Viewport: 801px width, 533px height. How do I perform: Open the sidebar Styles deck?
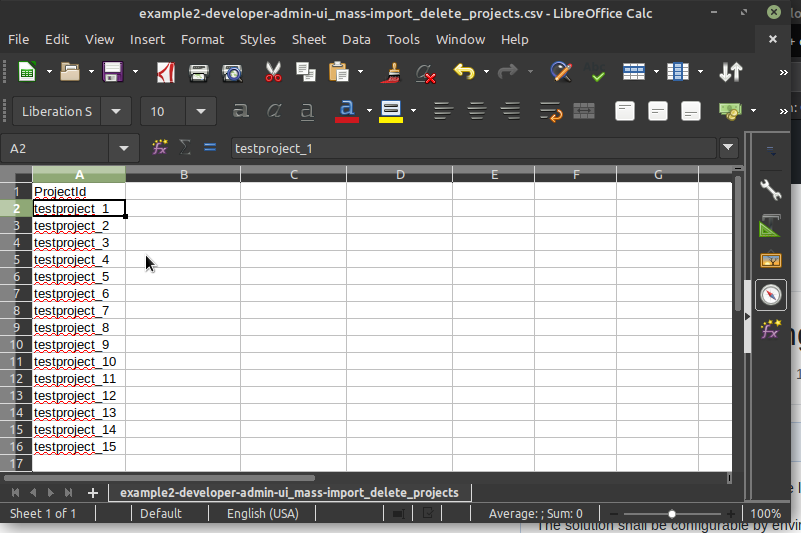coord(770,226)
